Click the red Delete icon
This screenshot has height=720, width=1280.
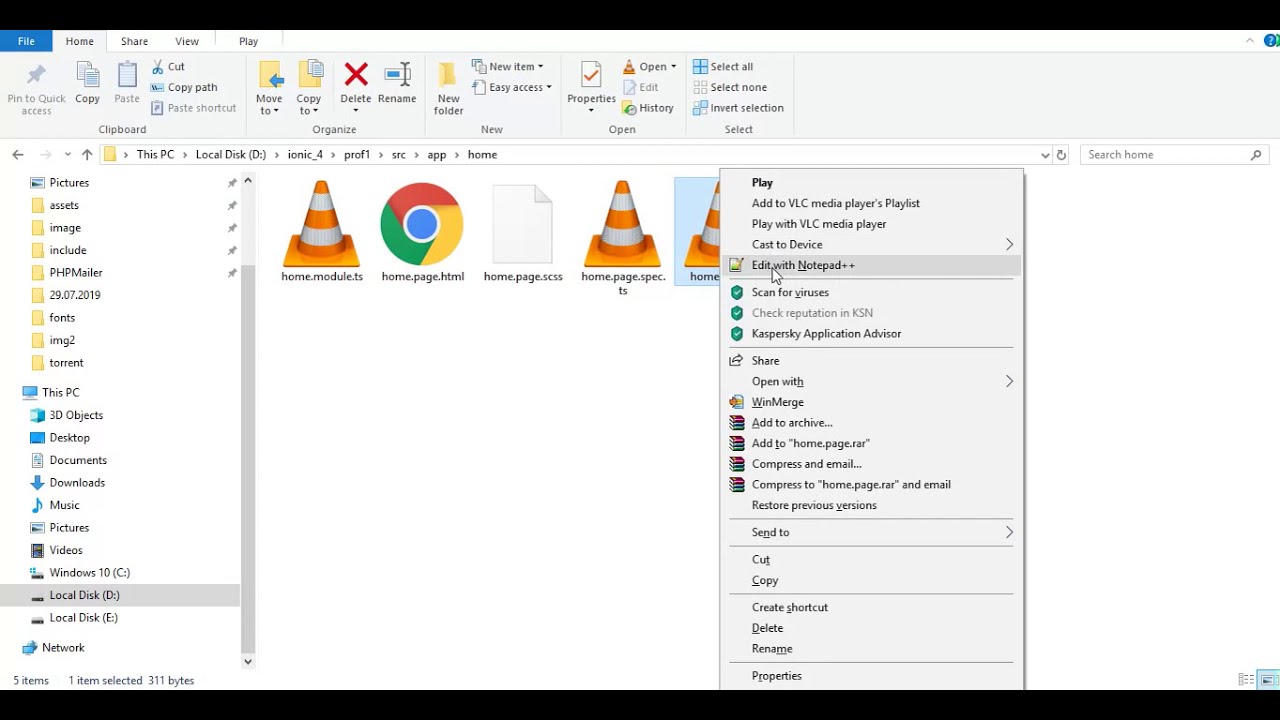pos(356,75)
